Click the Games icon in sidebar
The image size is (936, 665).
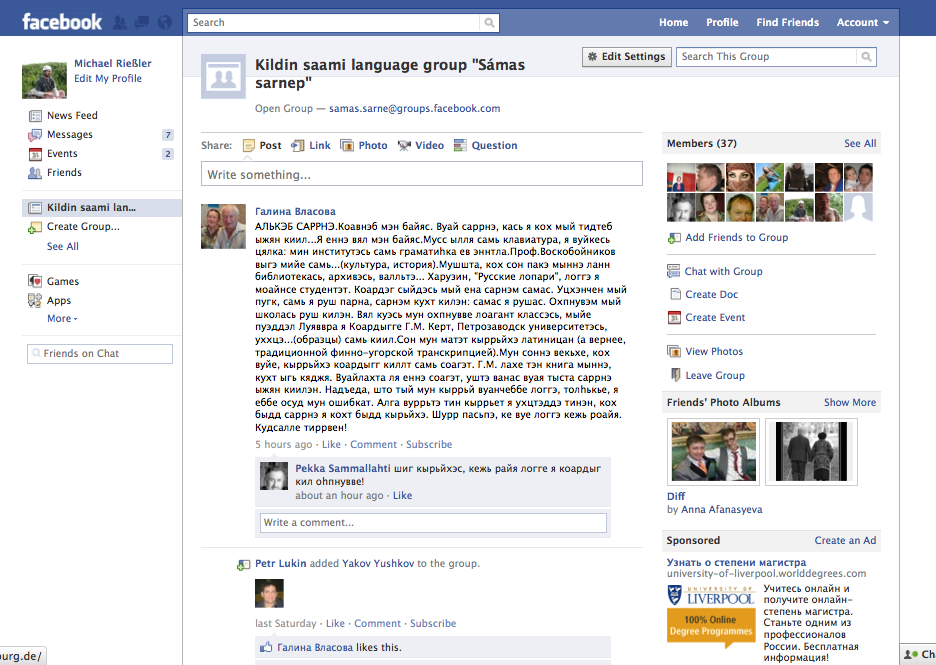point(35,281)
